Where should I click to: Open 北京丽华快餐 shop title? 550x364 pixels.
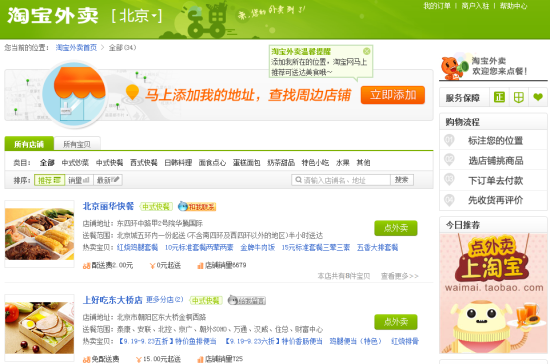[x=108, y=206]
